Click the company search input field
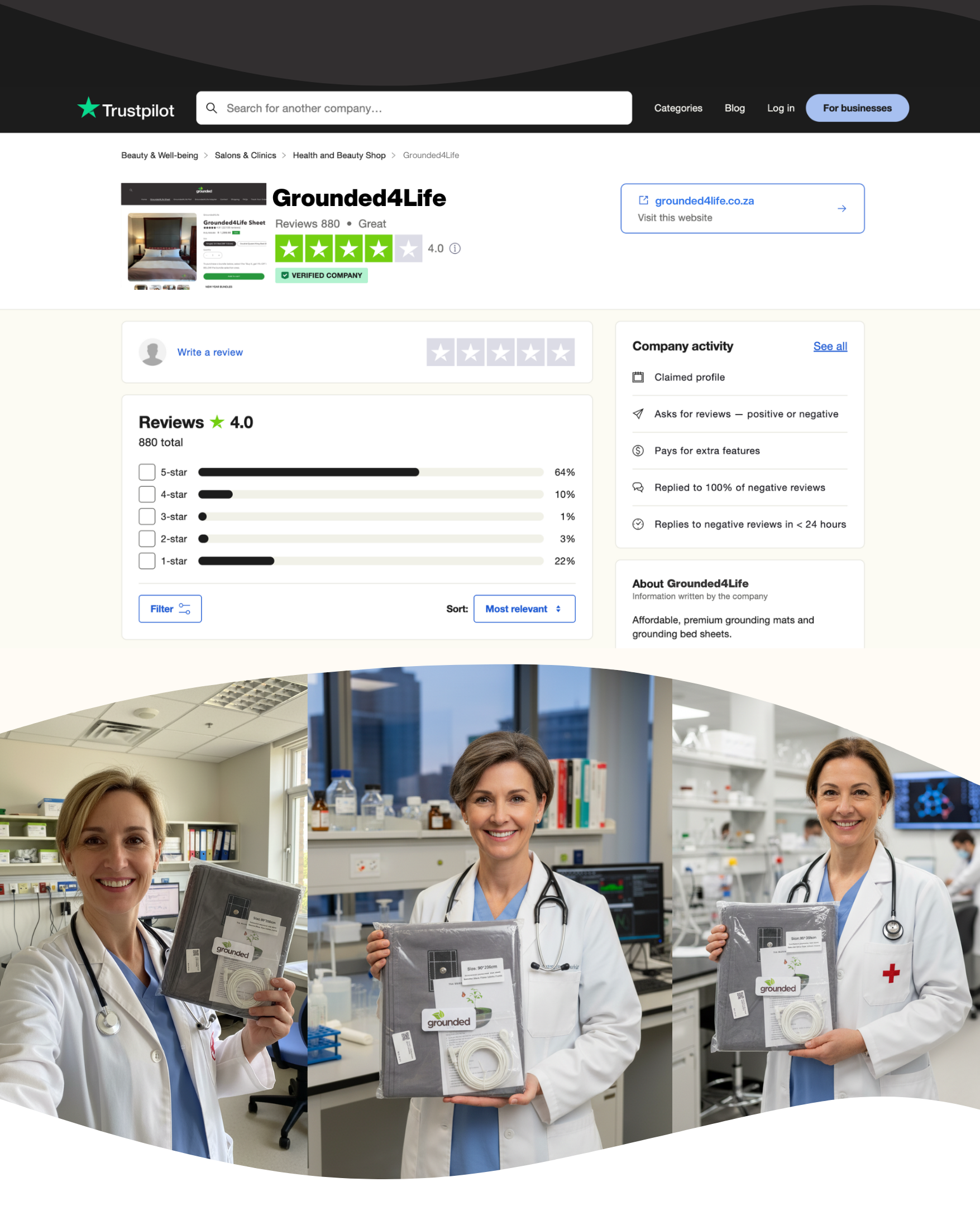 tap(420, 108)
